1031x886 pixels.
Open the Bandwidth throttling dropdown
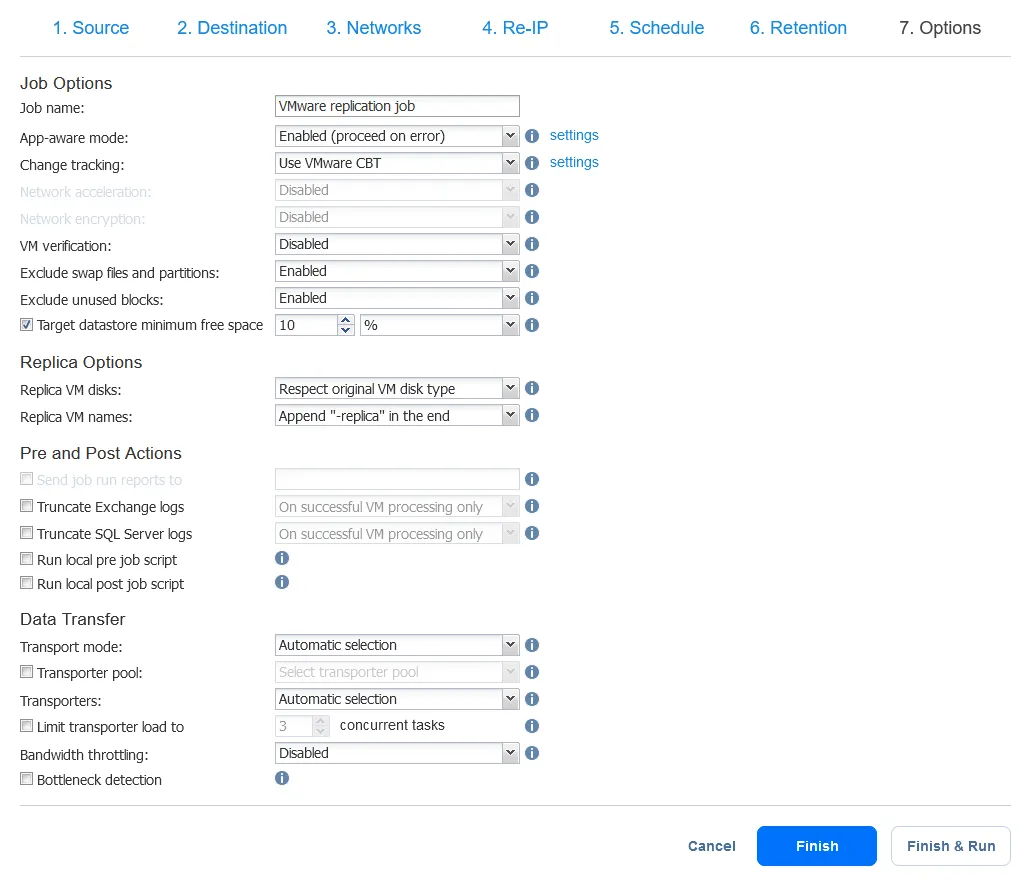[x=397, y=753]
